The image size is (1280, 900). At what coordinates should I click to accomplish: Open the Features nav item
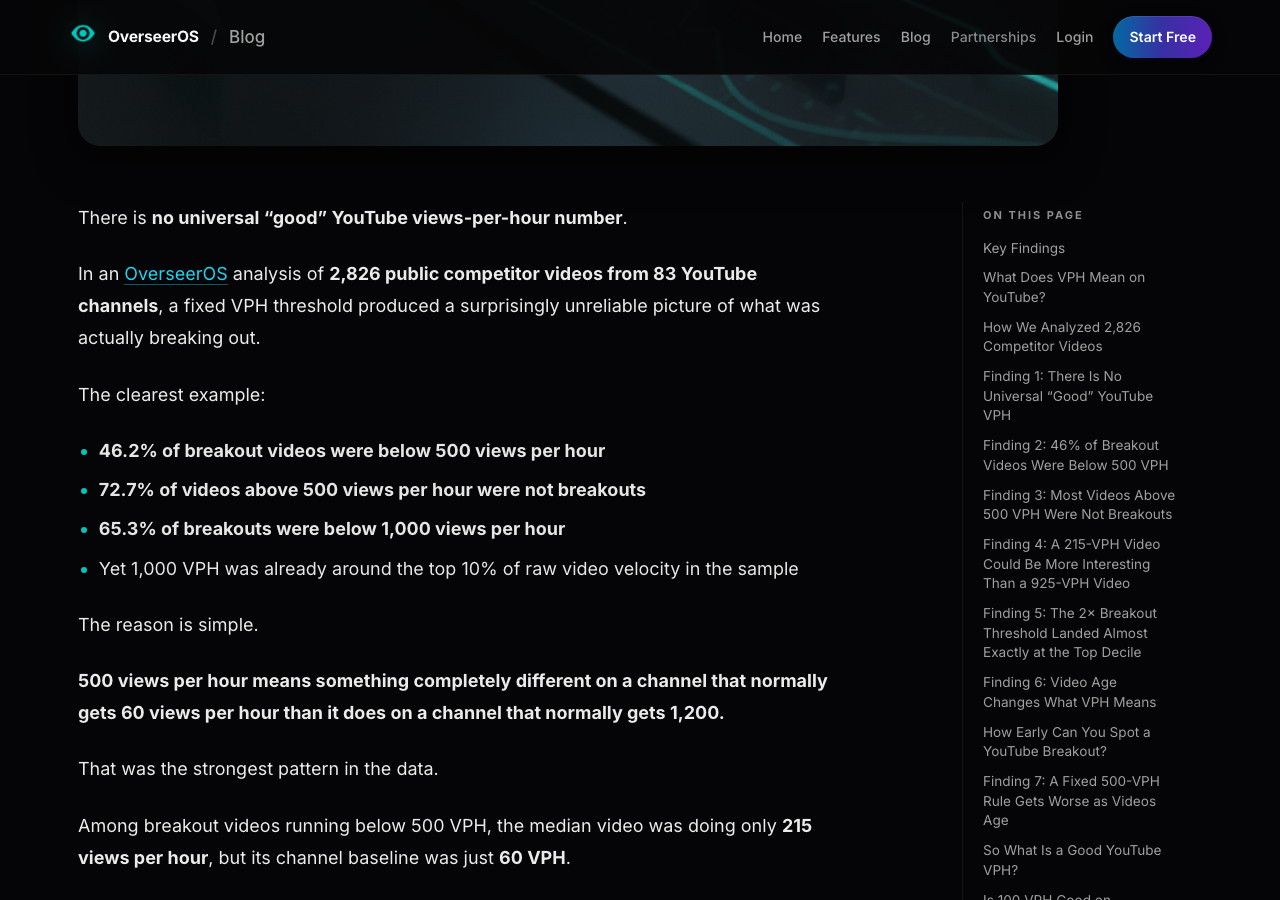851,37
